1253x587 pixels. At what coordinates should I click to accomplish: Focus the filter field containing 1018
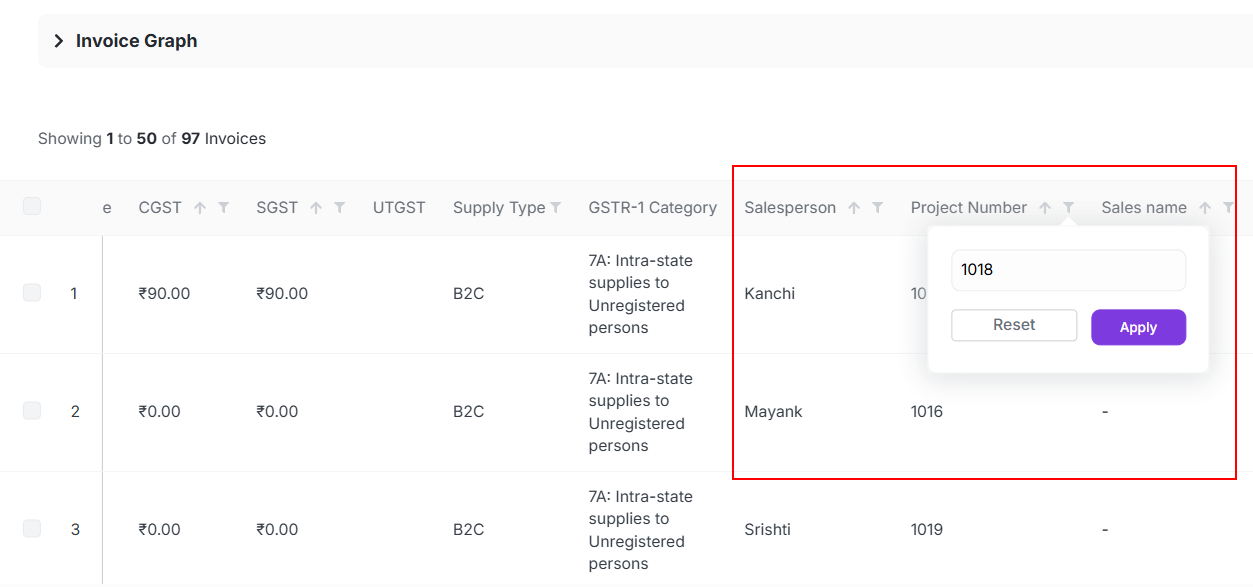pos(1068,270)
